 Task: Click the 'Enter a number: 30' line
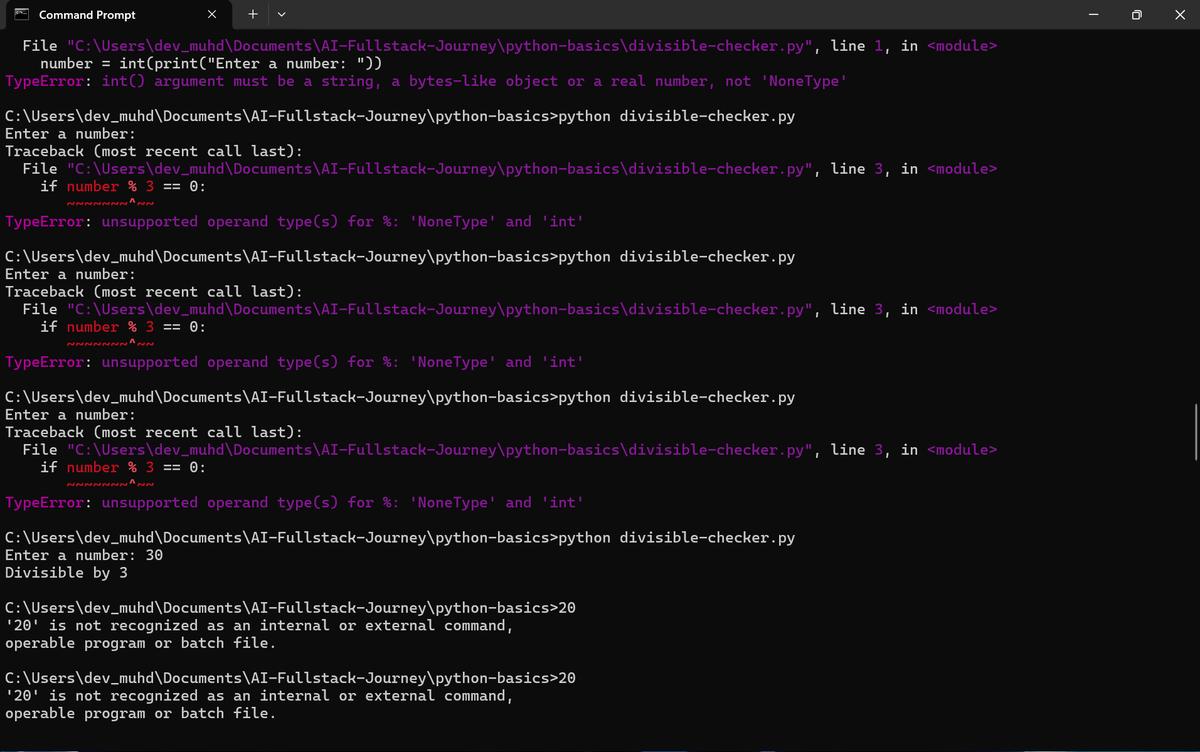[82, 554]
